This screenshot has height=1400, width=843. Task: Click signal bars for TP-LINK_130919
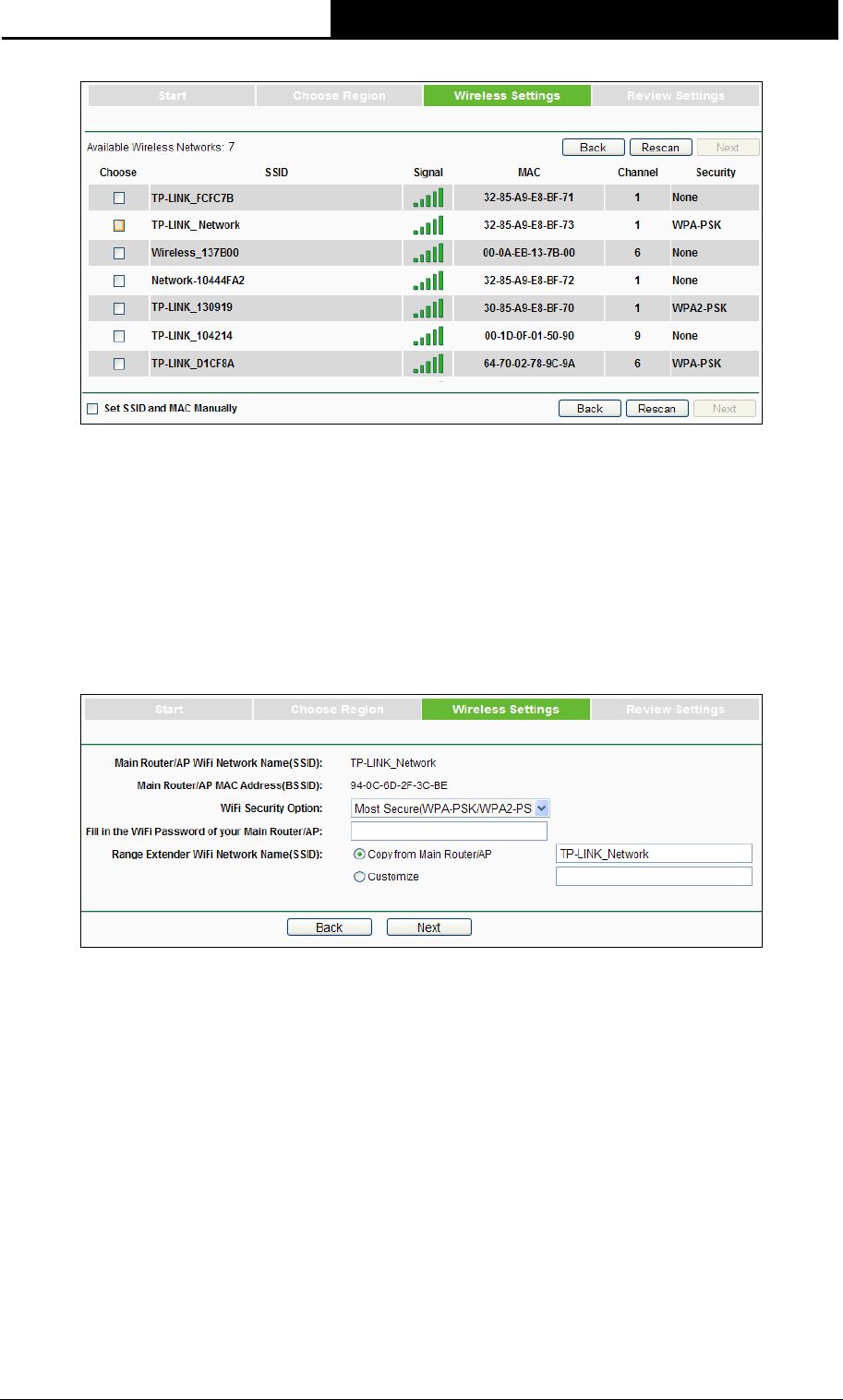pos(428,307)
